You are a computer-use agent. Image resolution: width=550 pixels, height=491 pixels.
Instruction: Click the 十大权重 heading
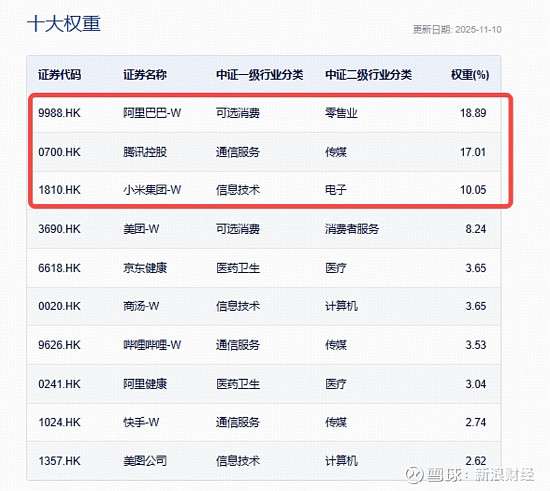coord(64,24)
